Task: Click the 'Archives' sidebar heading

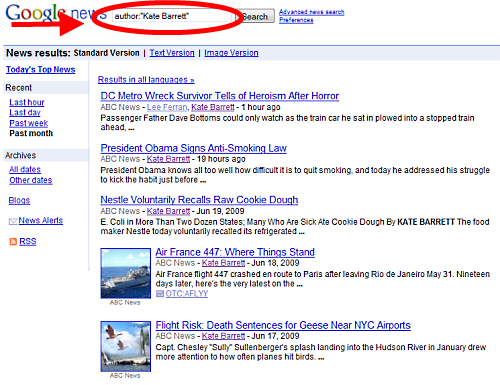Action: 20,156
